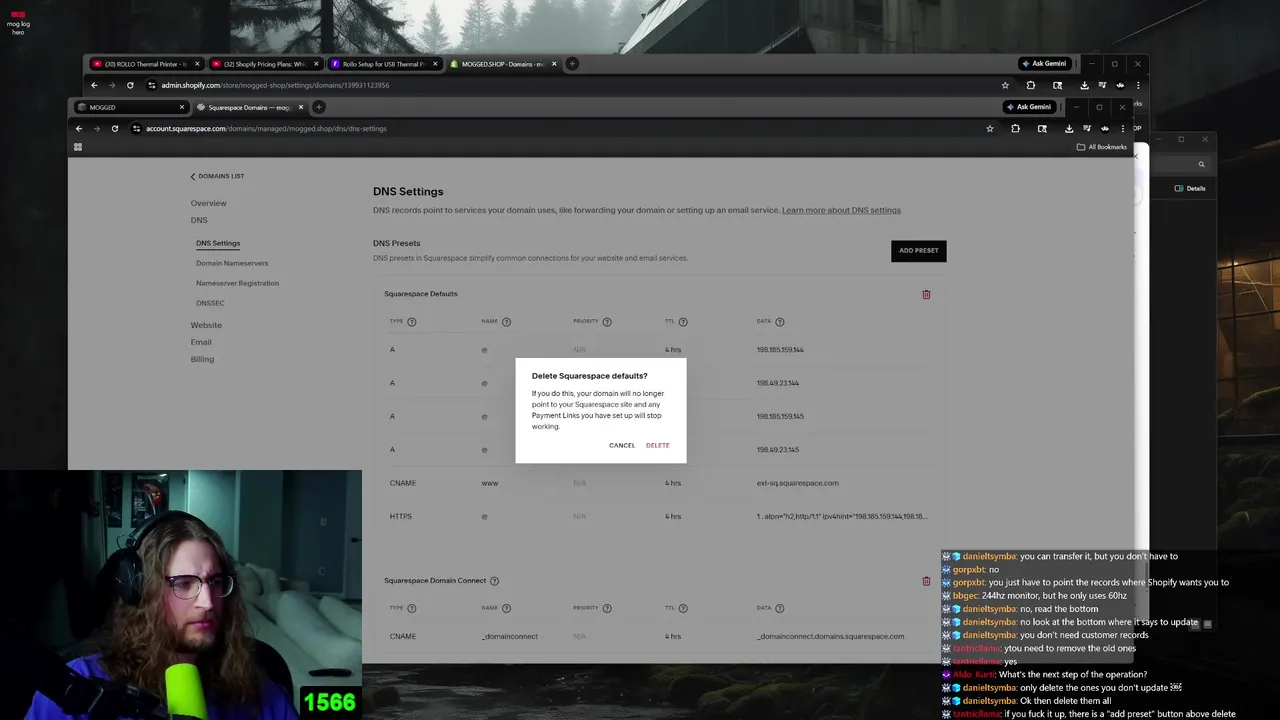Image resolution: width=1280 pixels, height=720 pixels.
Task: Click data cell ext-sq.squarespace.com
Action: tap(798, 483)
